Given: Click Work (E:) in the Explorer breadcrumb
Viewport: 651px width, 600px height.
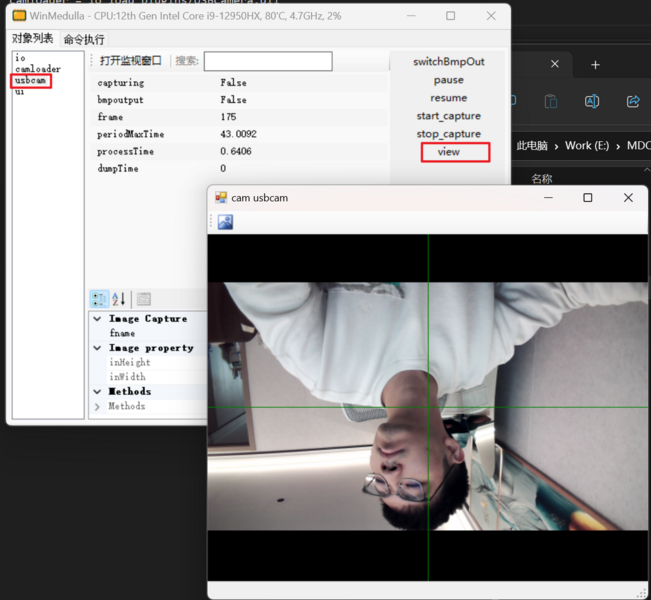Looking at the screenshot, I should click(x=587, y=146).
